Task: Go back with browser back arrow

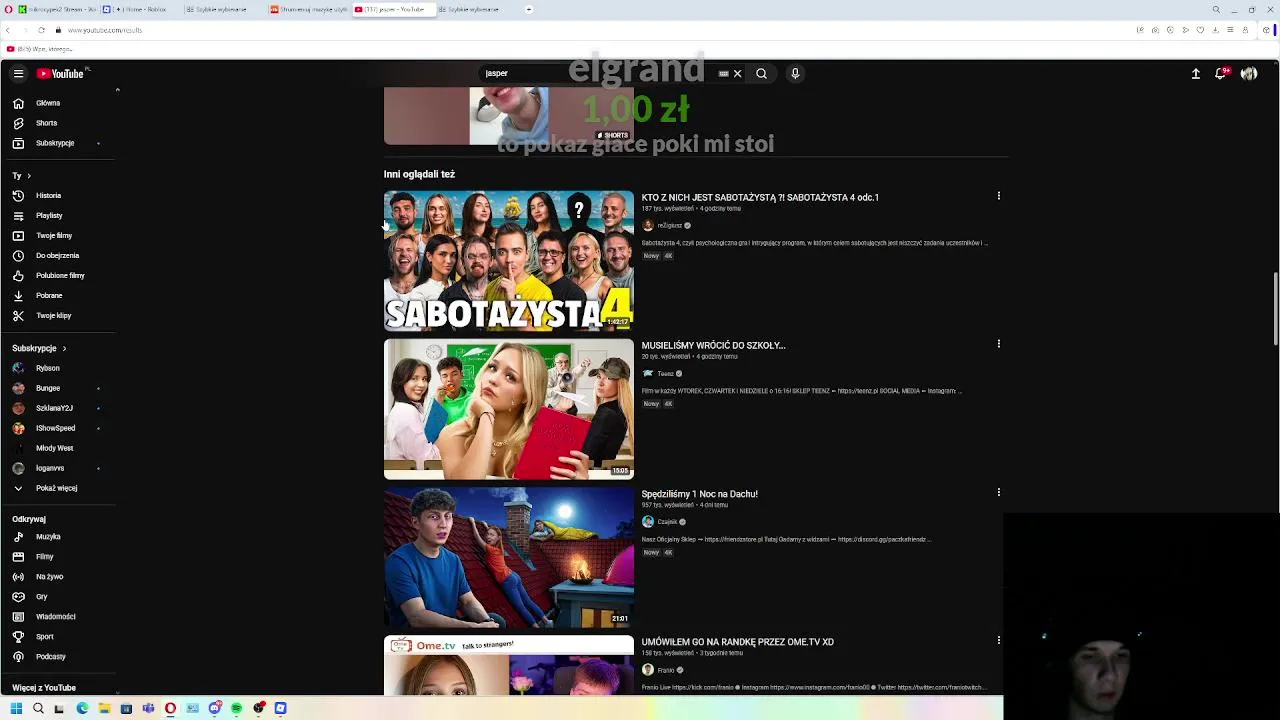Action: [8, 30]
